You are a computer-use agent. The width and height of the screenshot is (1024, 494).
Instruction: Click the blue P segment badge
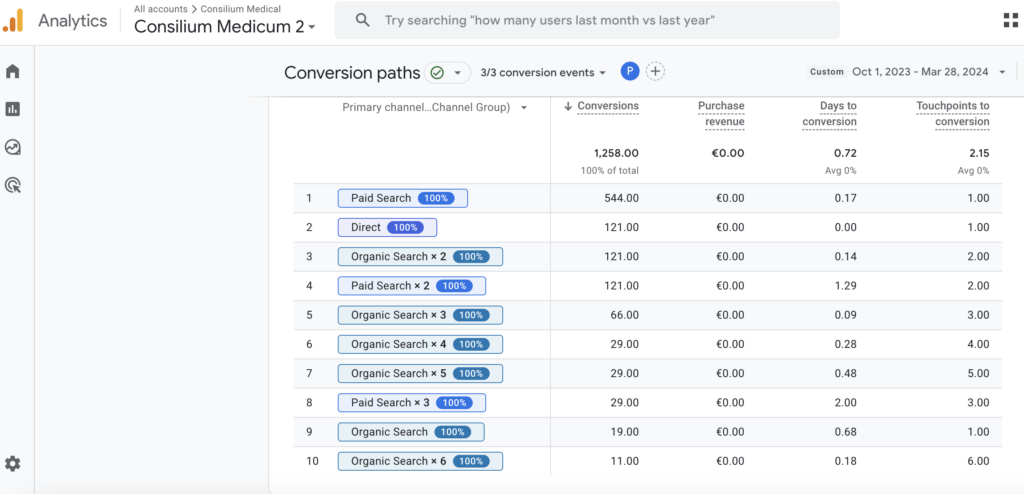(630, 72)
